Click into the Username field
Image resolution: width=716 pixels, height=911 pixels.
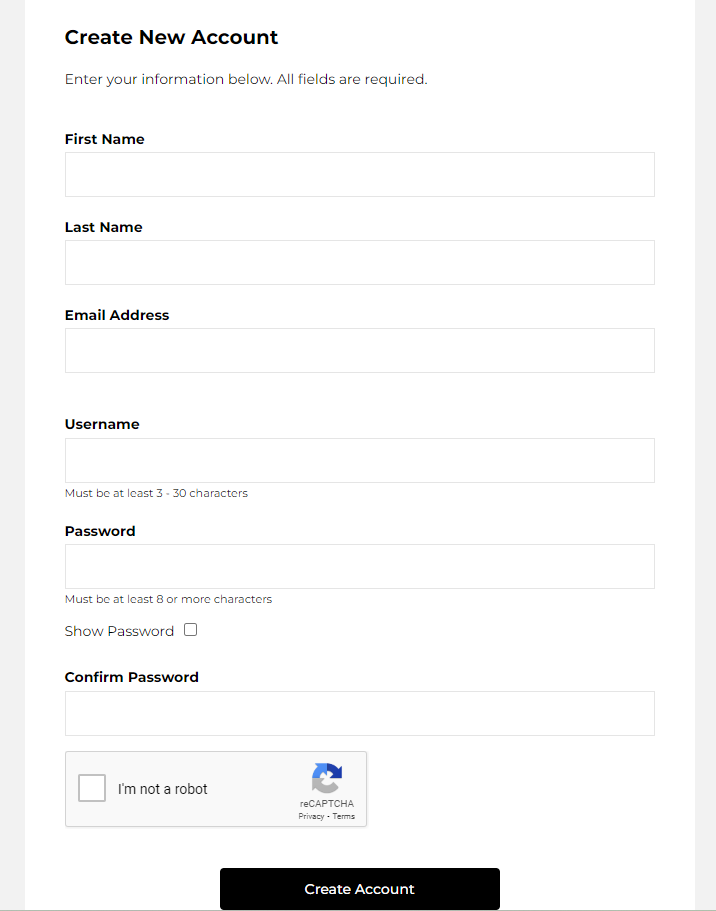click(360, 460)
